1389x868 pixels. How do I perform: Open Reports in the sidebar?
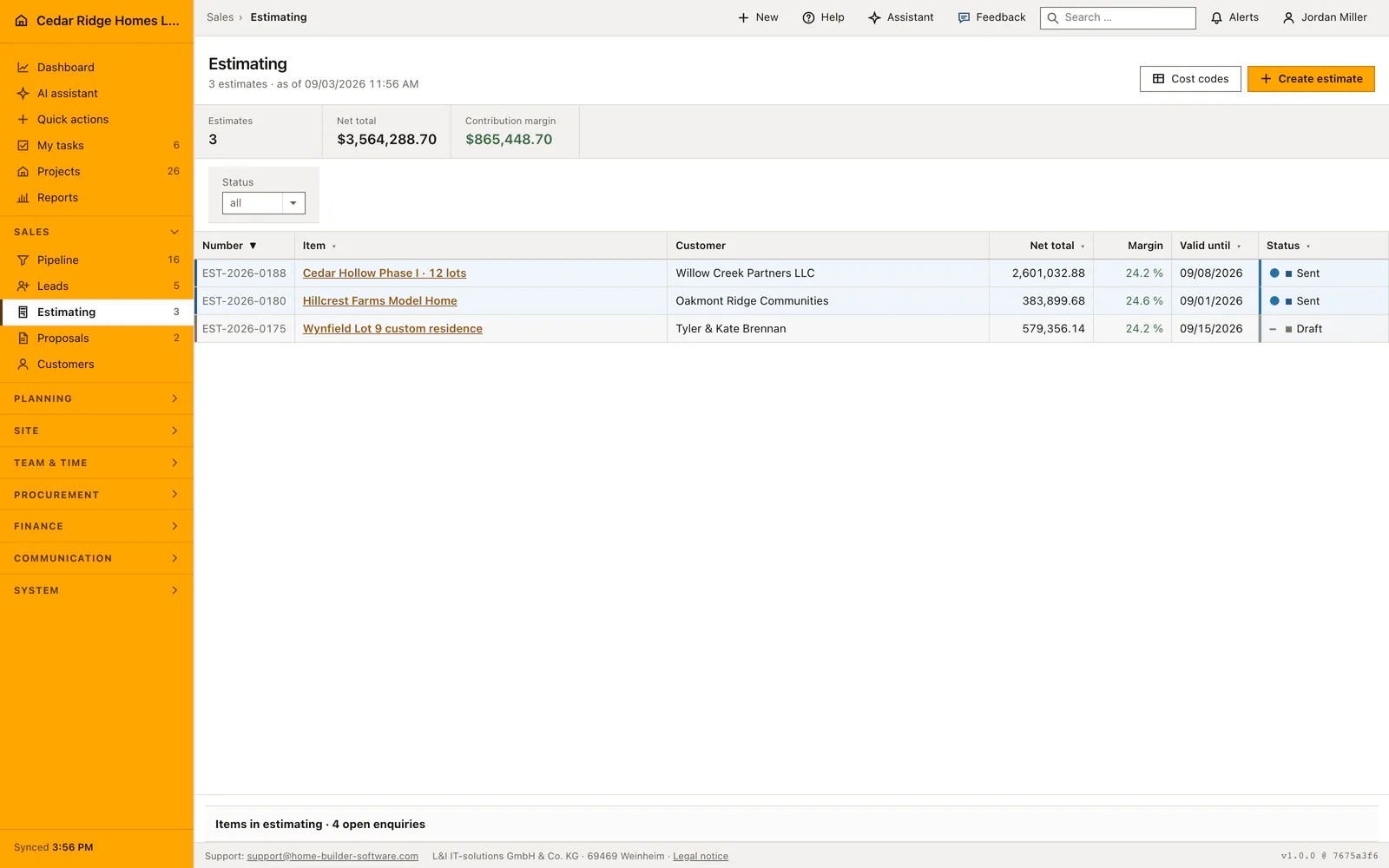96,197
